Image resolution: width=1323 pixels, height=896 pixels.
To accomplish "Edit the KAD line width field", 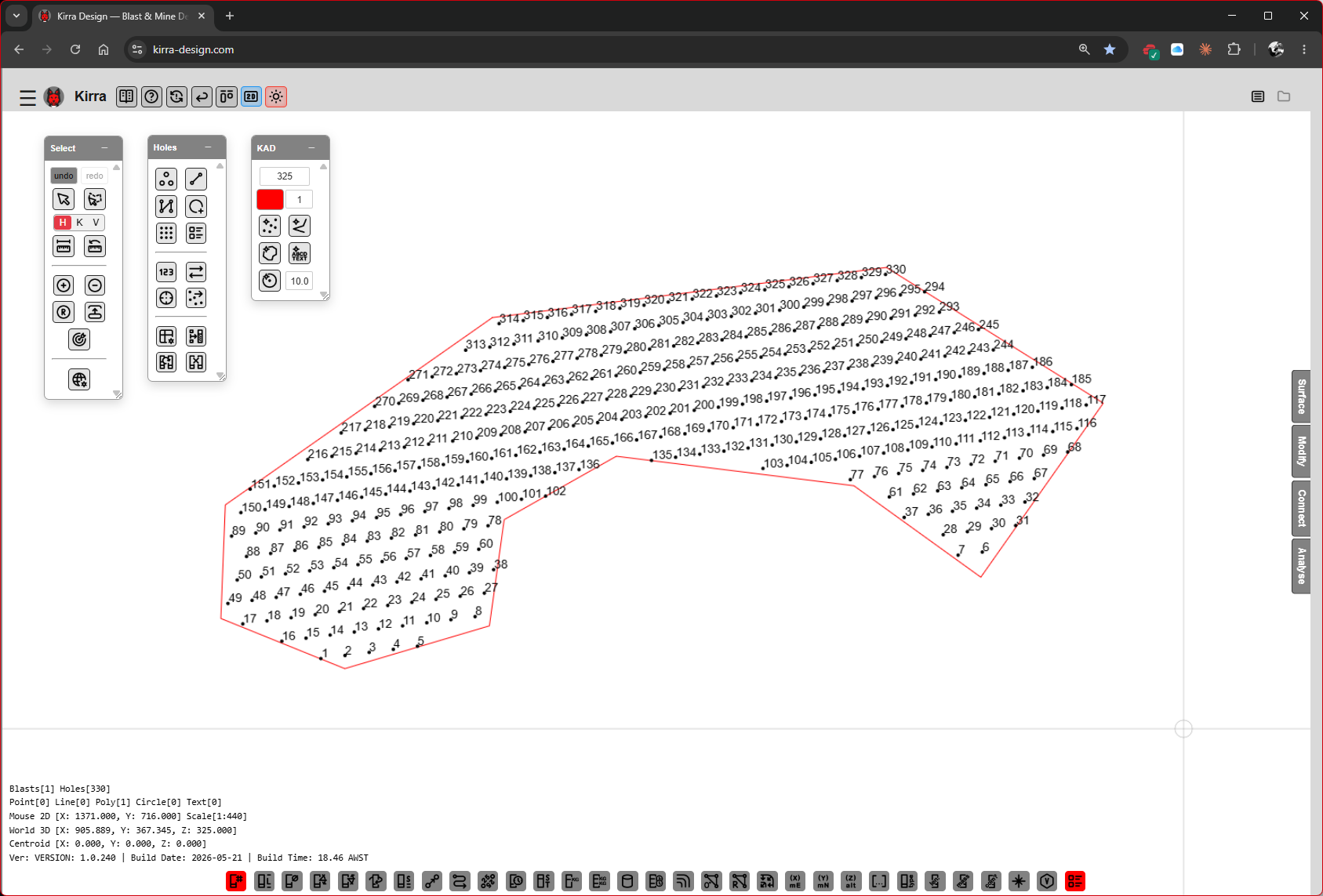I will click(299, 200).
